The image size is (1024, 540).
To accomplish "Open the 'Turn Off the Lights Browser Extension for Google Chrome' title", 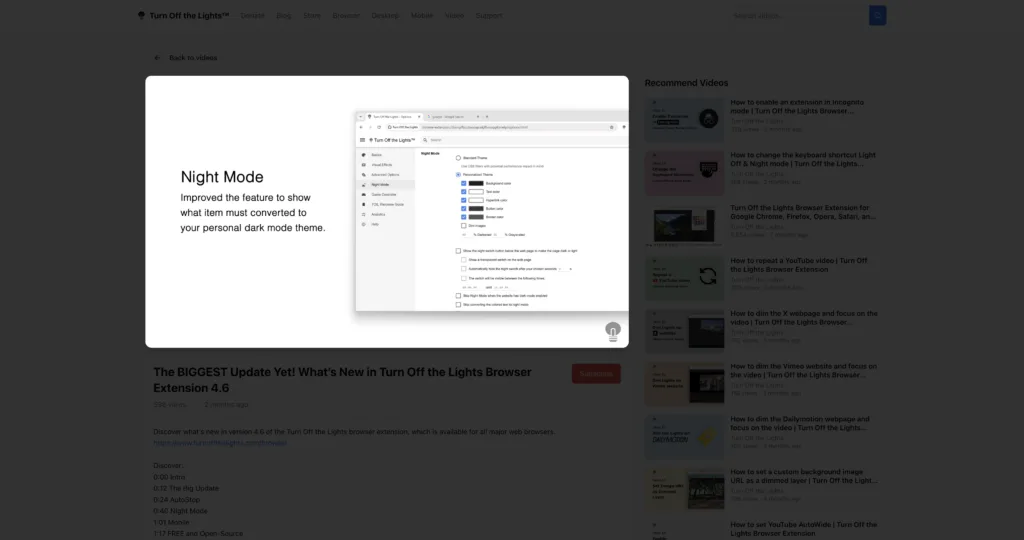I will [x=803, y=212].
